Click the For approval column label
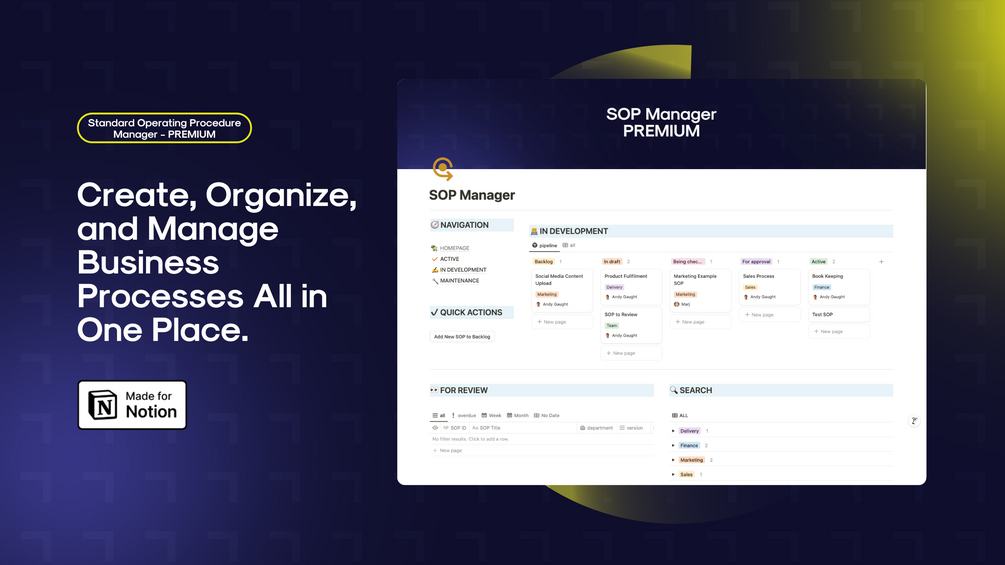 click(756, 261)
